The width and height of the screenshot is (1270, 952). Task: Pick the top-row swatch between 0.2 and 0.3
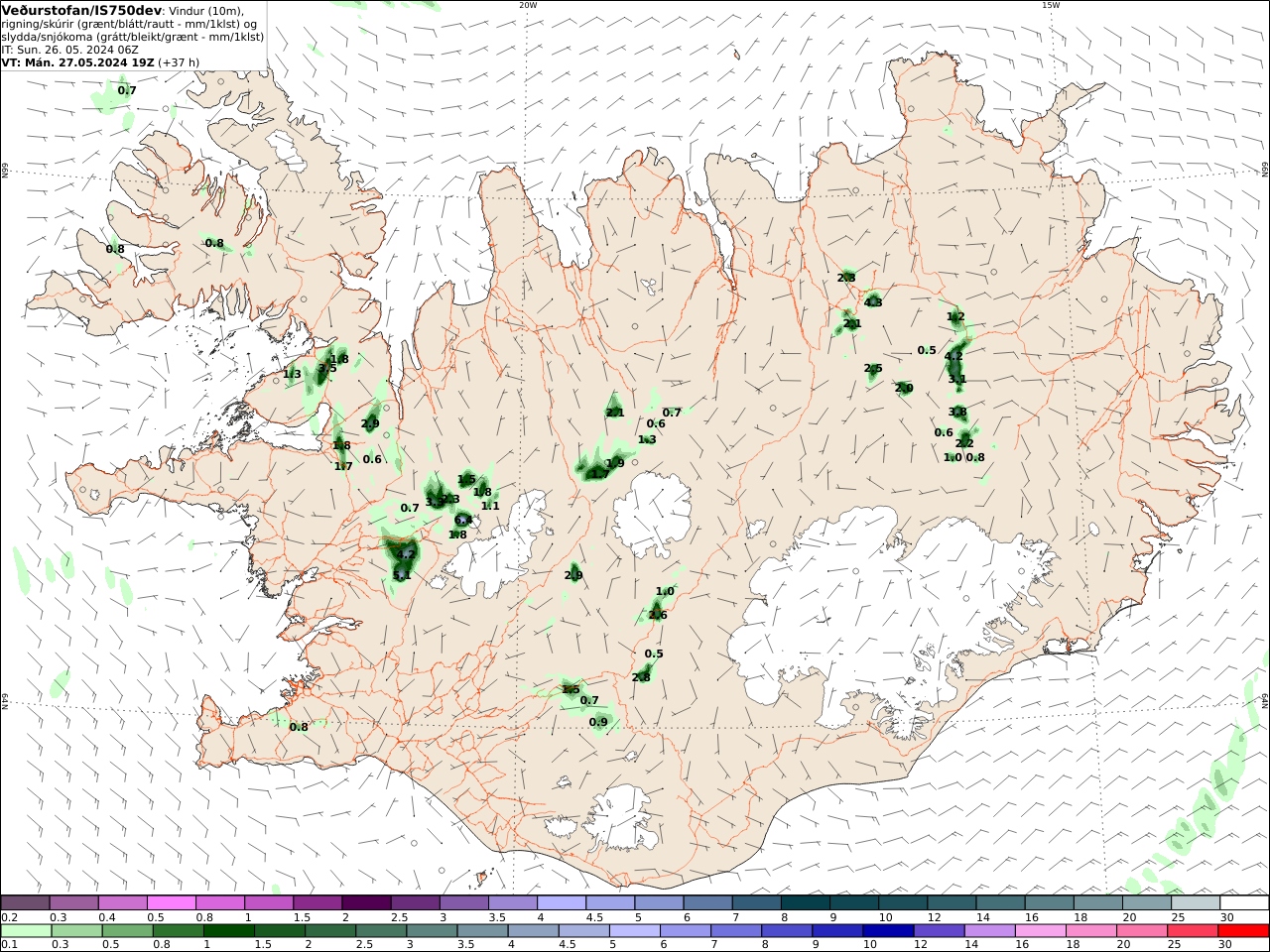click(x=26, y=902)
